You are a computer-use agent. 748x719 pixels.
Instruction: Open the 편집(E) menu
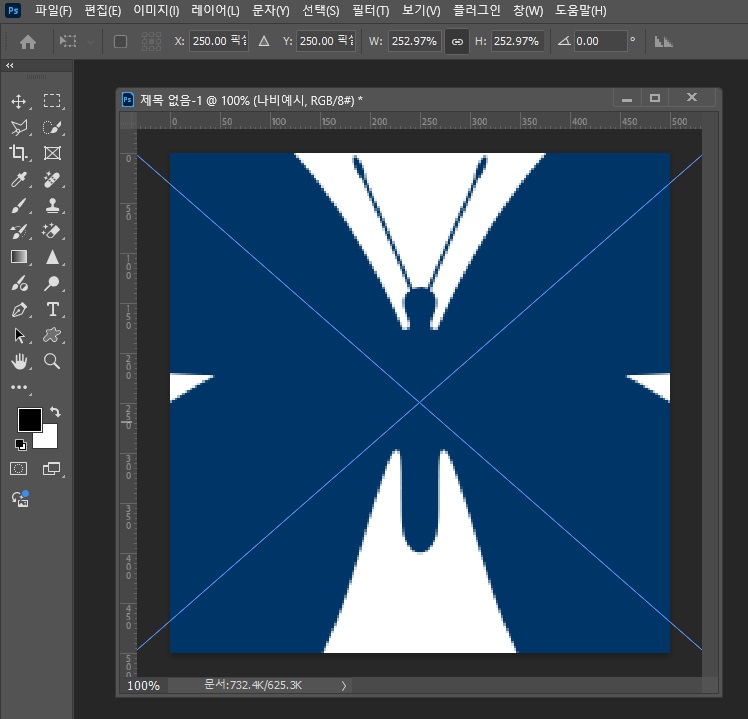pyautogui.click(x=103, y=10)
